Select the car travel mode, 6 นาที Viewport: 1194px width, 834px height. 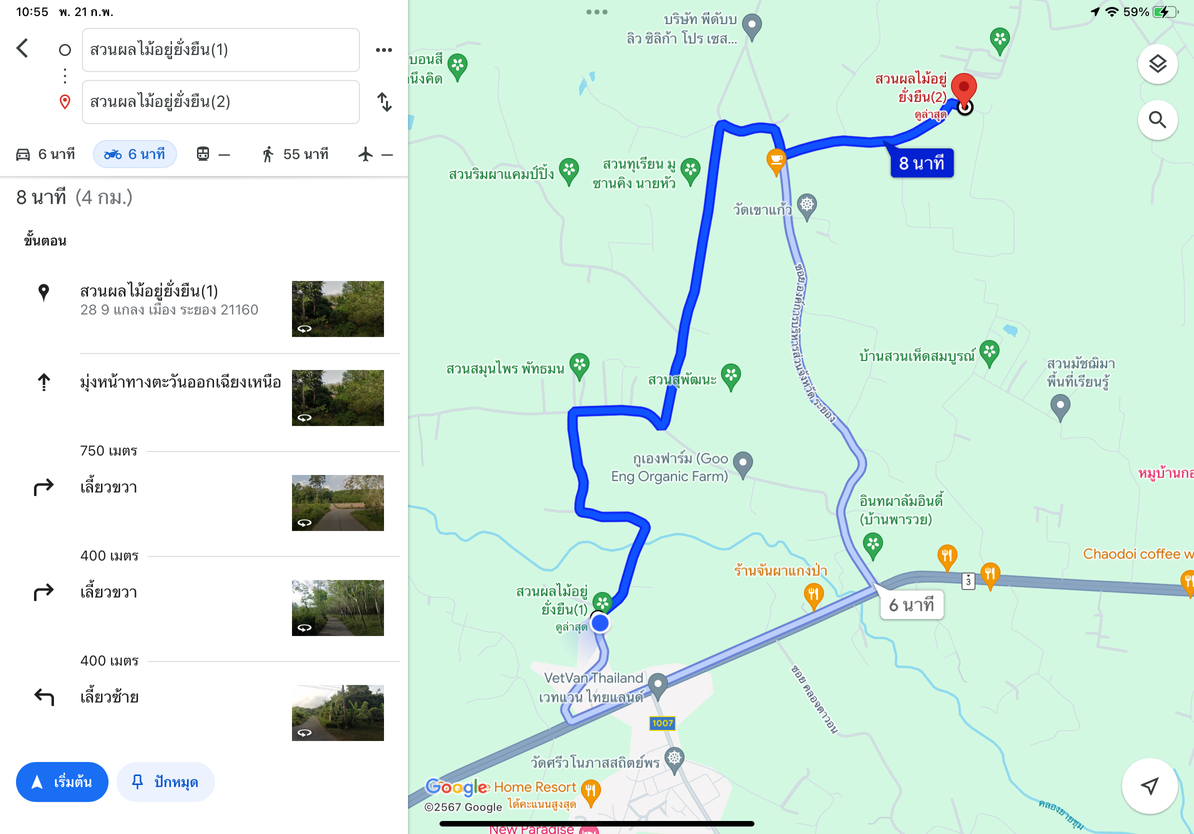[46, 154]
